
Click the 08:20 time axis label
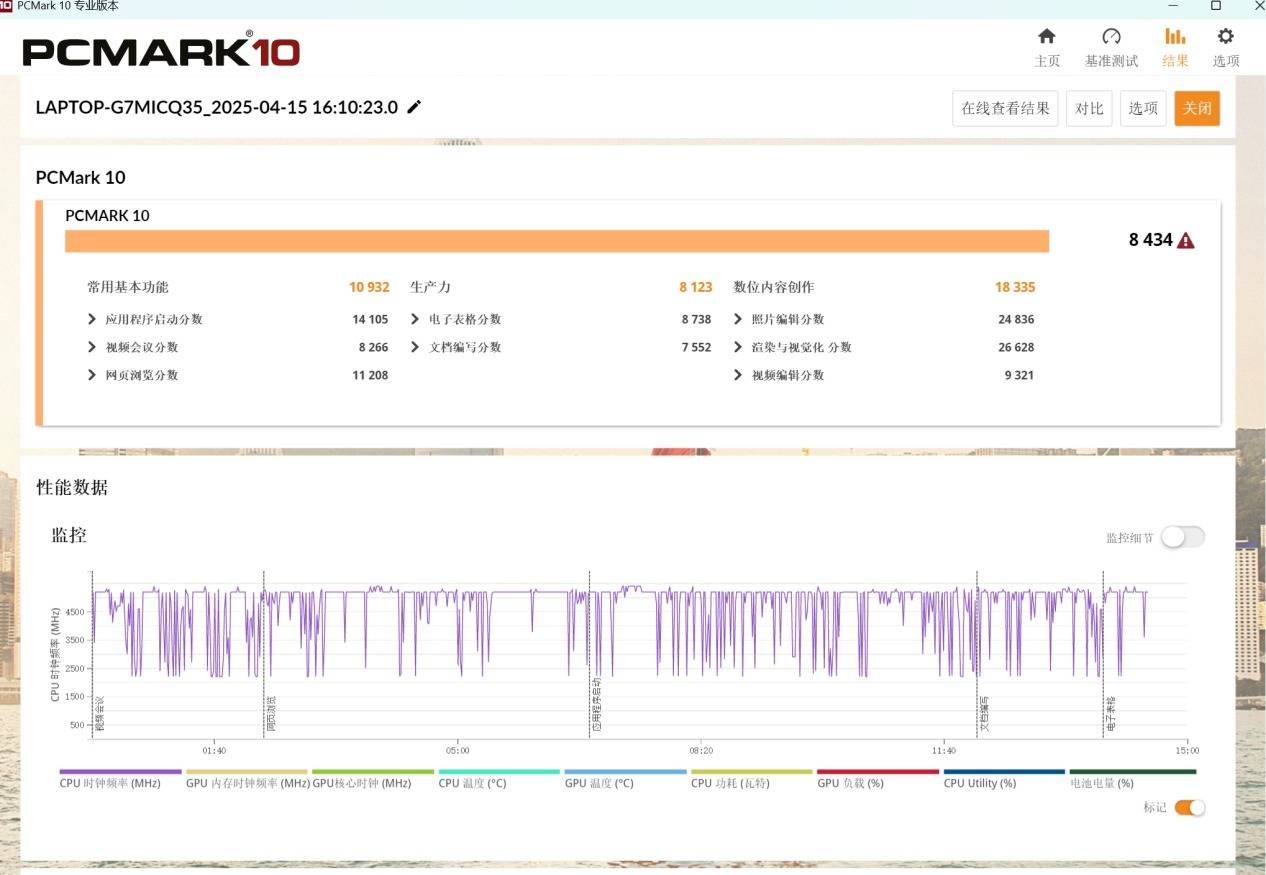[x=701, y=750]
